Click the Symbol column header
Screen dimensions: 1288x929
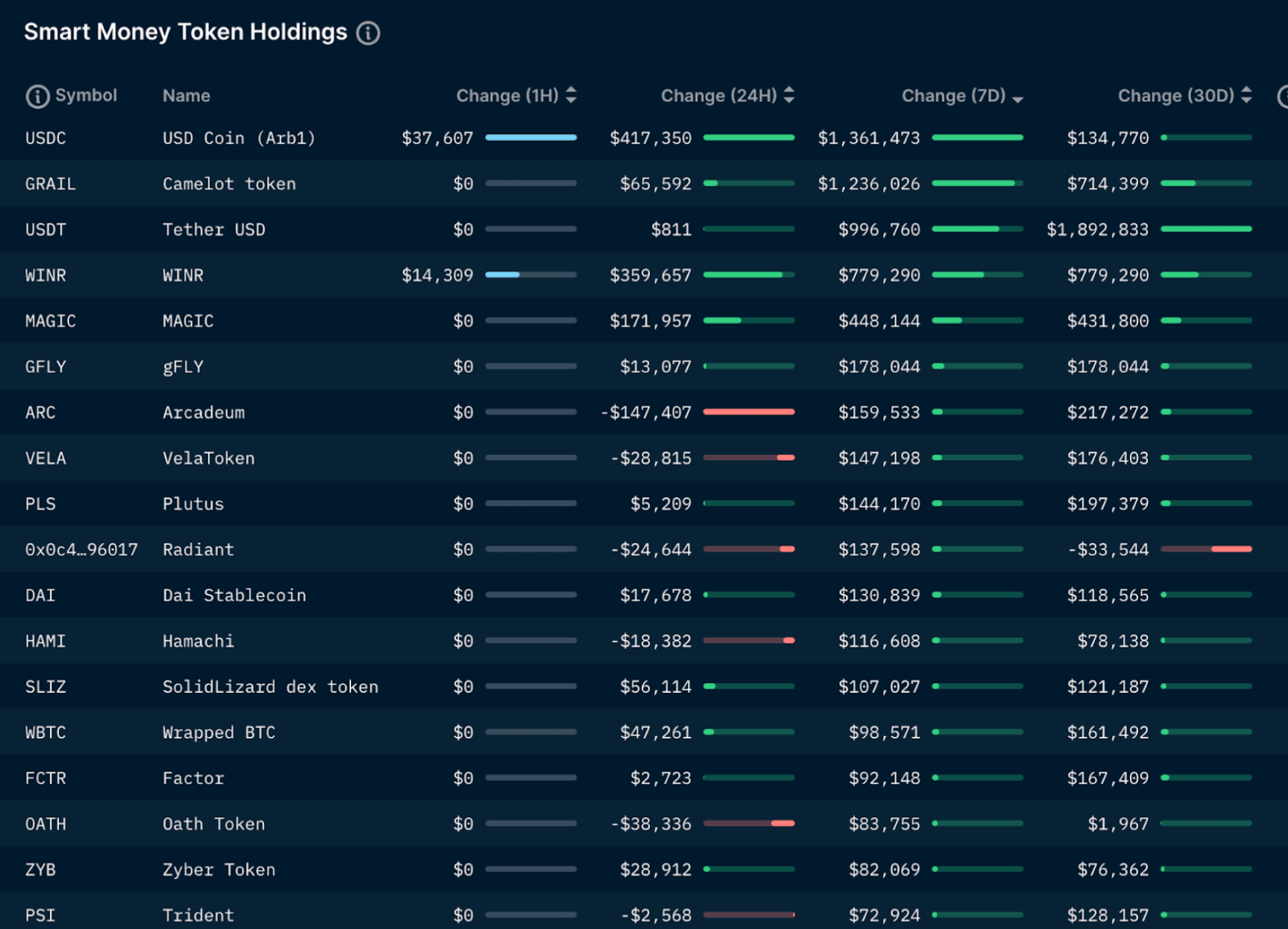(86, 95)
